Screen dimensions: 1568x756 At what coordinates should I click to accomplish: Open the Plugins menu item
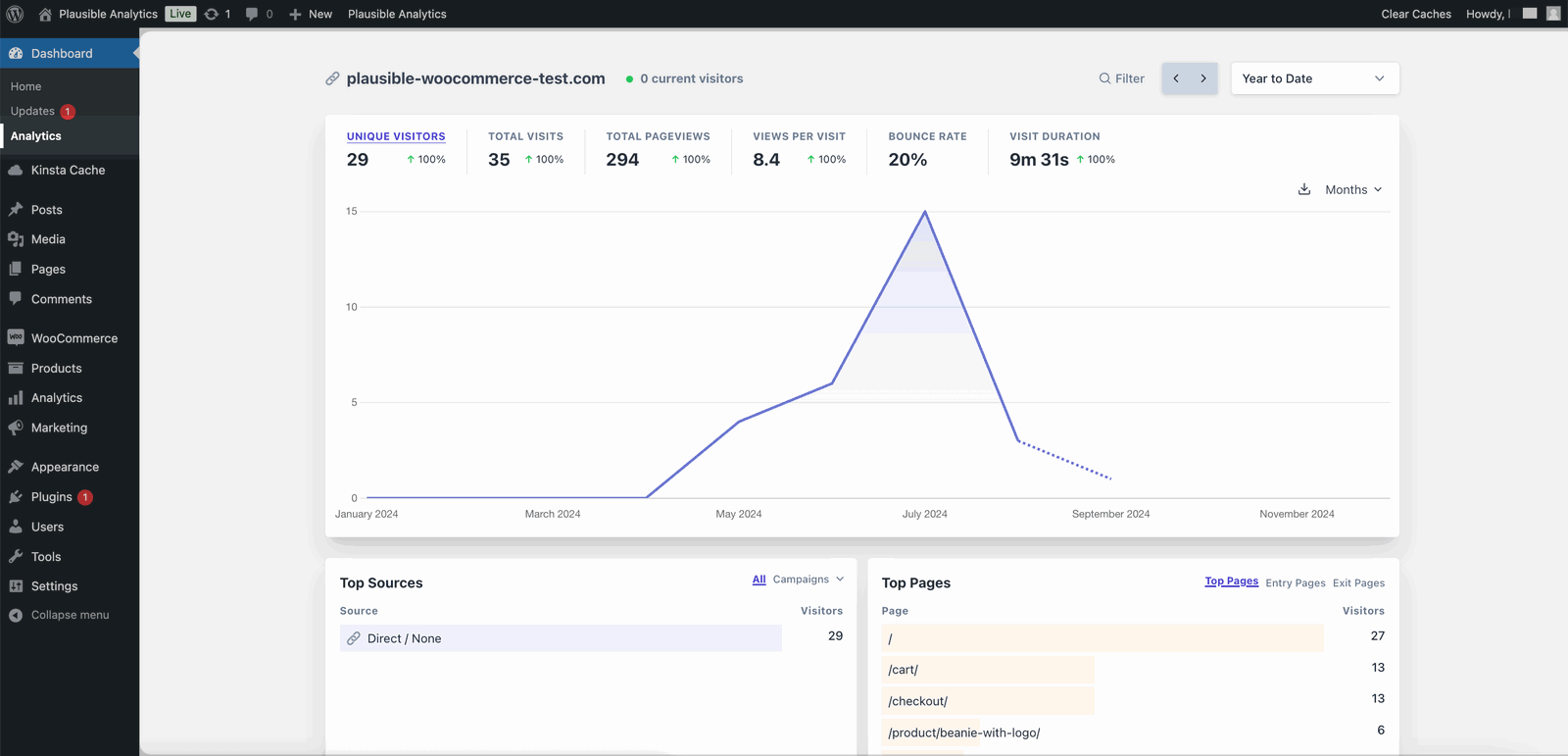point(52,497)
